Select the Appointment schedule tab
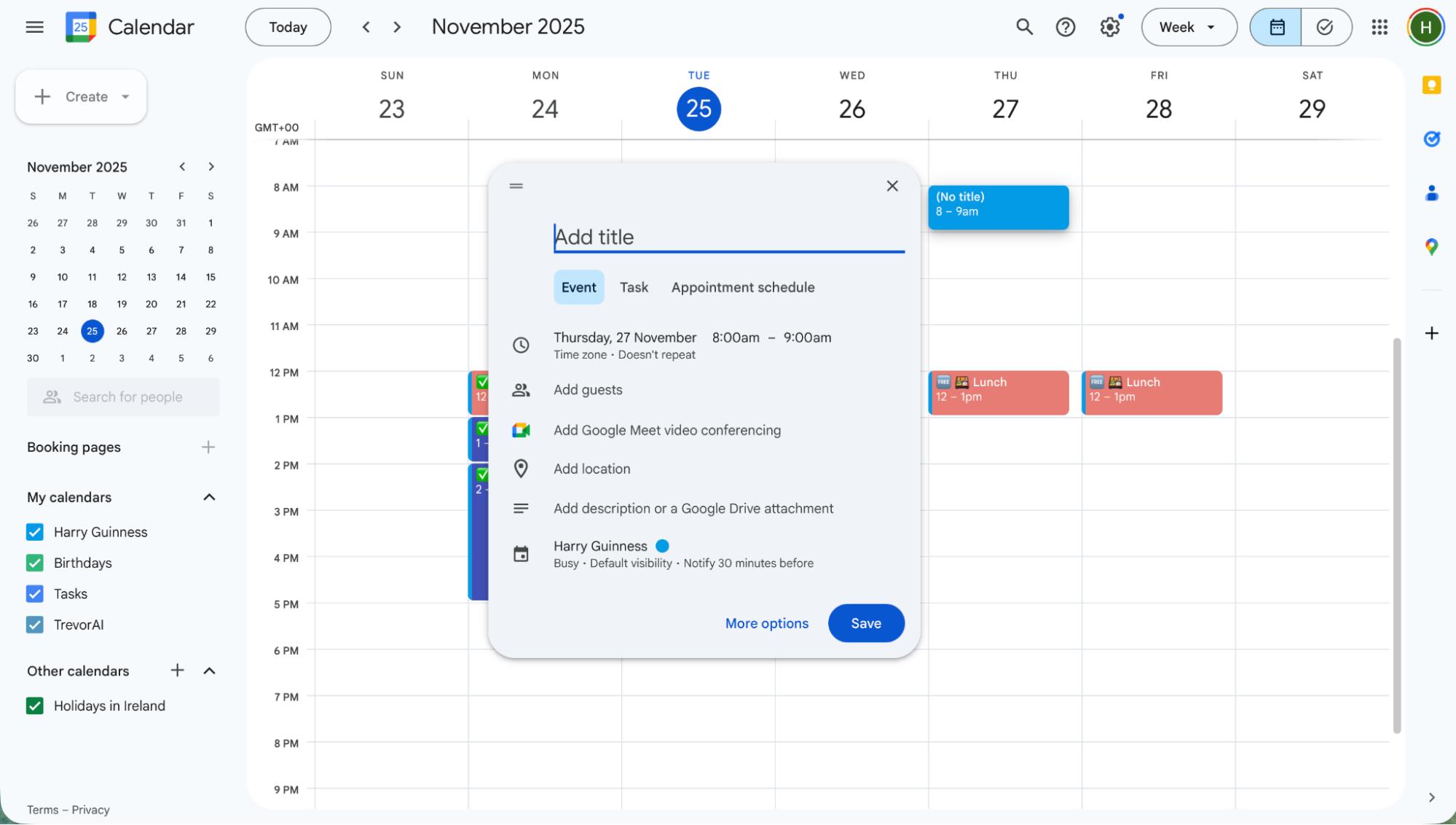Viewport: 1456px width, 825px height. click(742, 287)
